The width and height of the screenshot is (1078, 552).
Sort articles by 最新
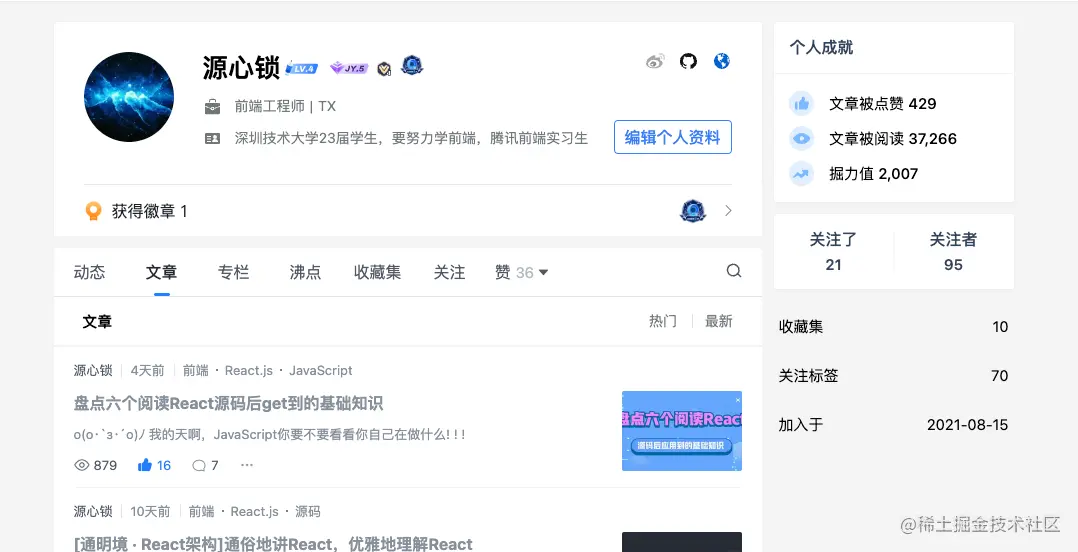point(718,321)
